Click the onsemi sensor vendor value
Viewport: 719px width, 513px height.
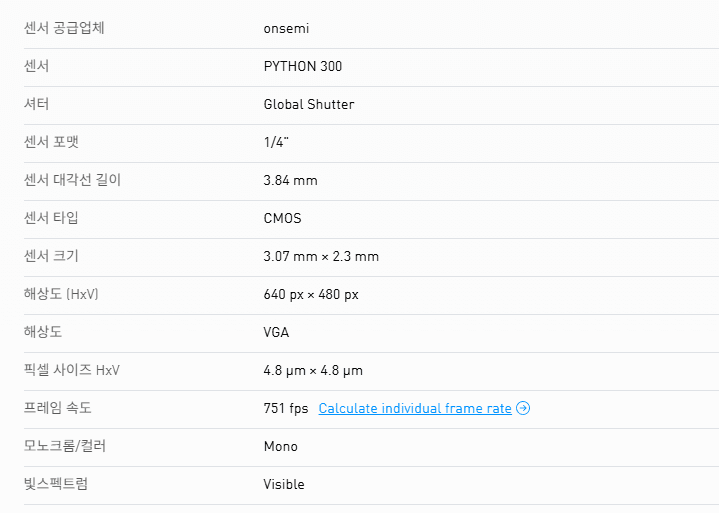pos(286,28)
